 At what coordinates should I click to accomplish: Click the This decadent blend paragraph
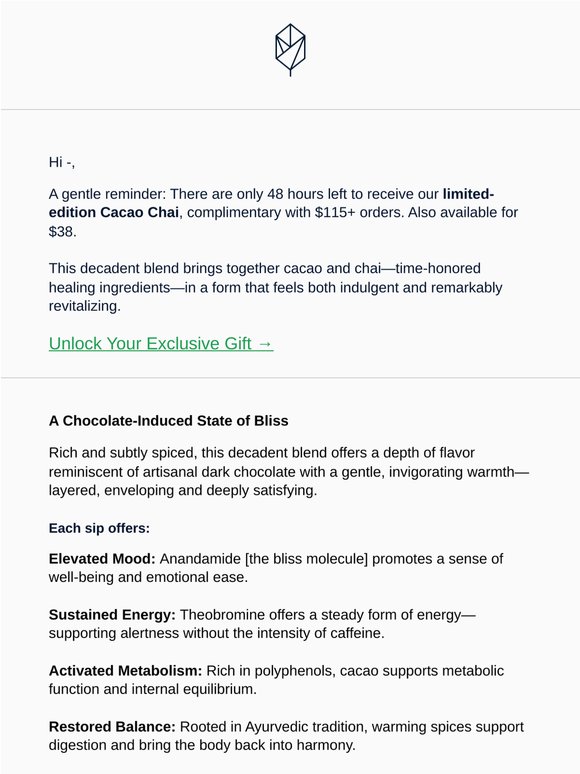(x=275, y=287)
